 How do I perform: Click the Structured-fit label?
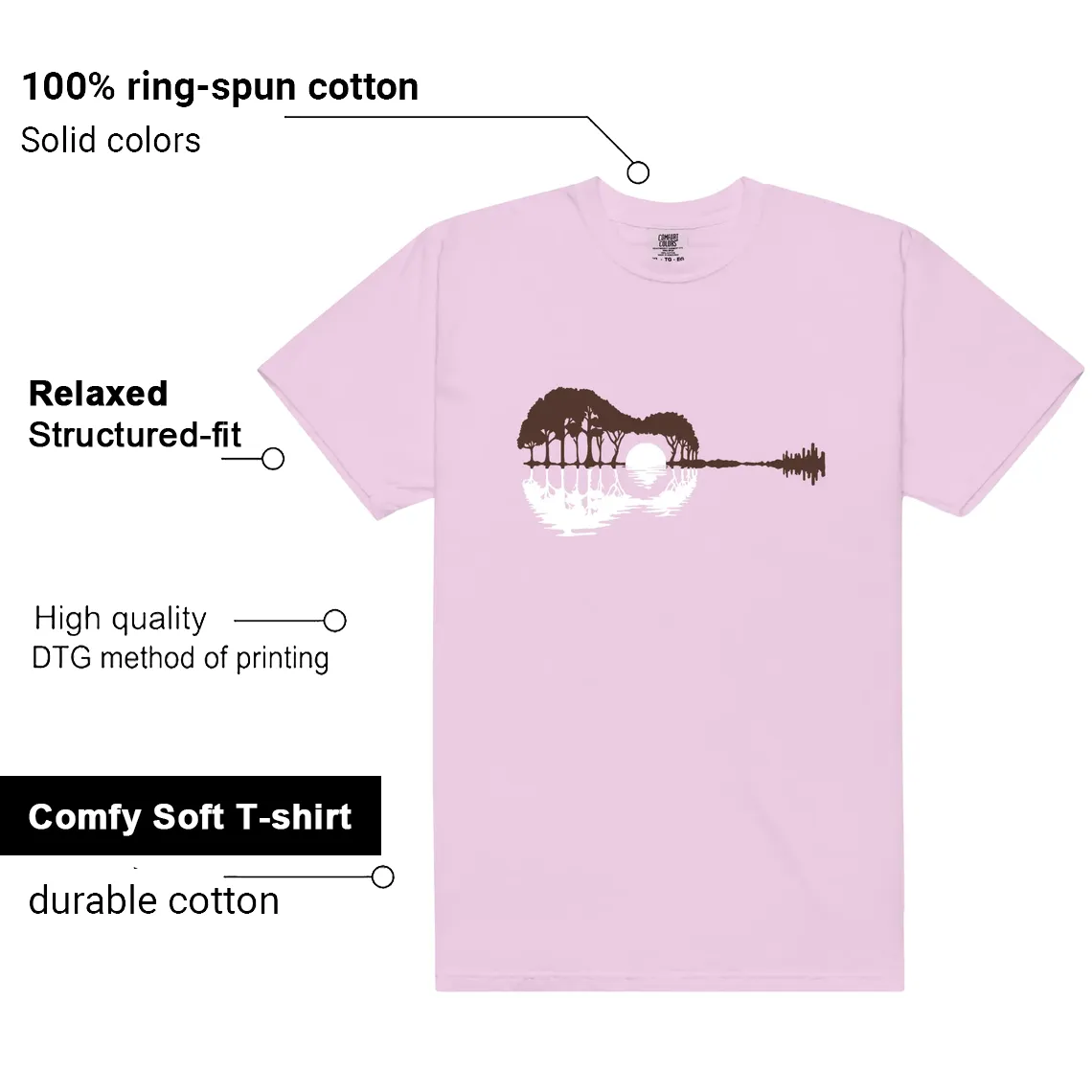coord(134,435)
